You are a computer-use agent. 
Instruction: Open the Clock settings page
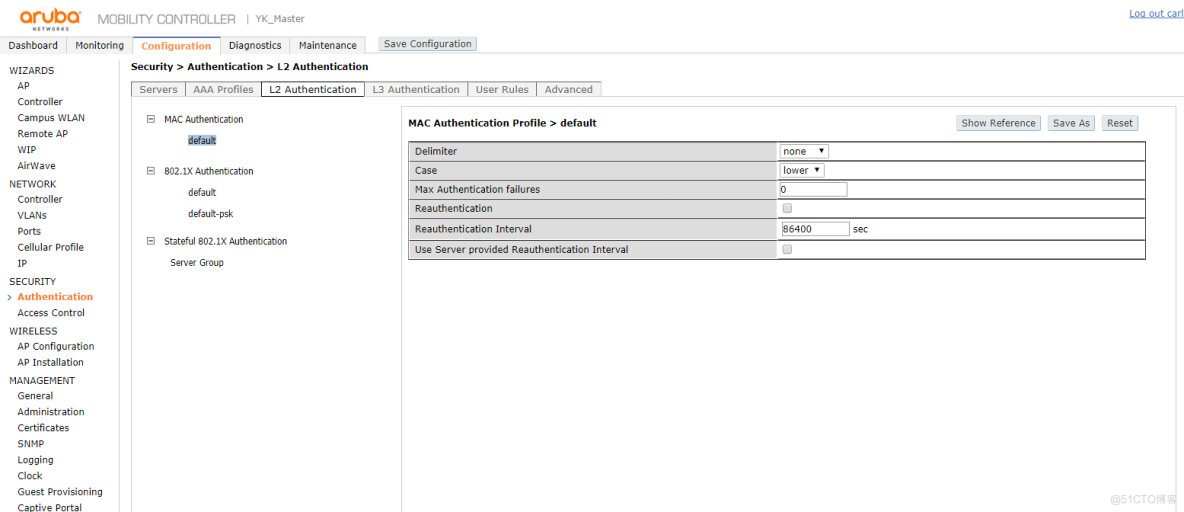coord(30,476)
